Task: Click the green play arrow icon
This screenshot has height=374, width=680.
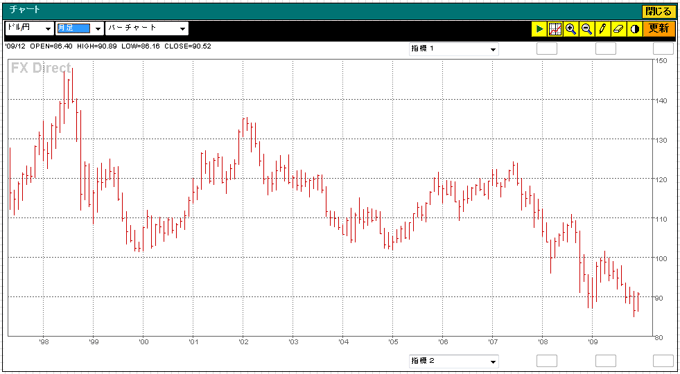Action: point(539,29)
